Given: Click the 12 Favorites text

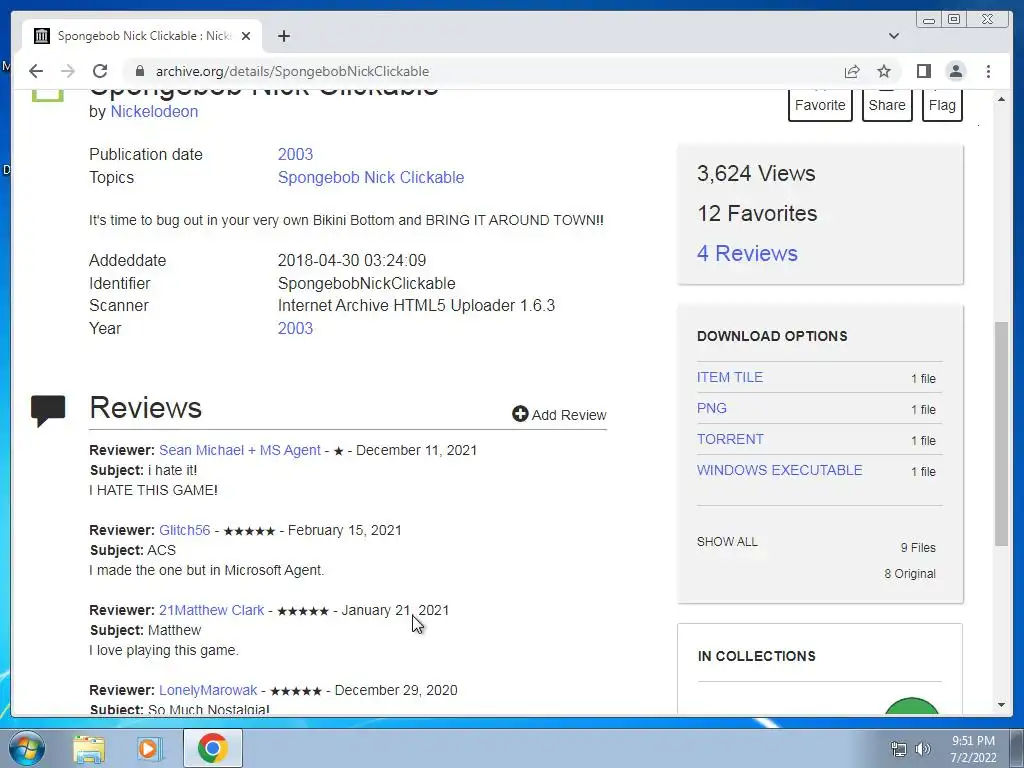Looking at the screenshot, I should click(x=757, y=214).
